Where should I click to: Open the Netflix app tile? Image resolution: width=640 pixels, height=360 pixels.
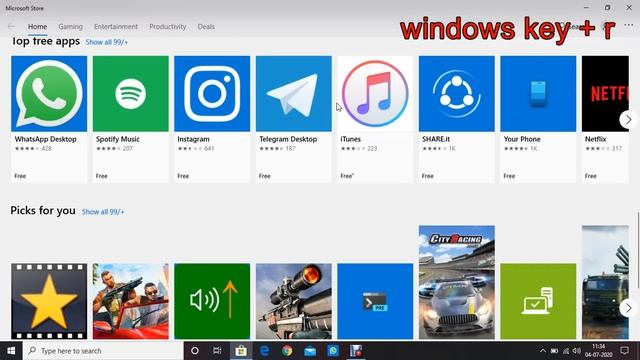605,119
